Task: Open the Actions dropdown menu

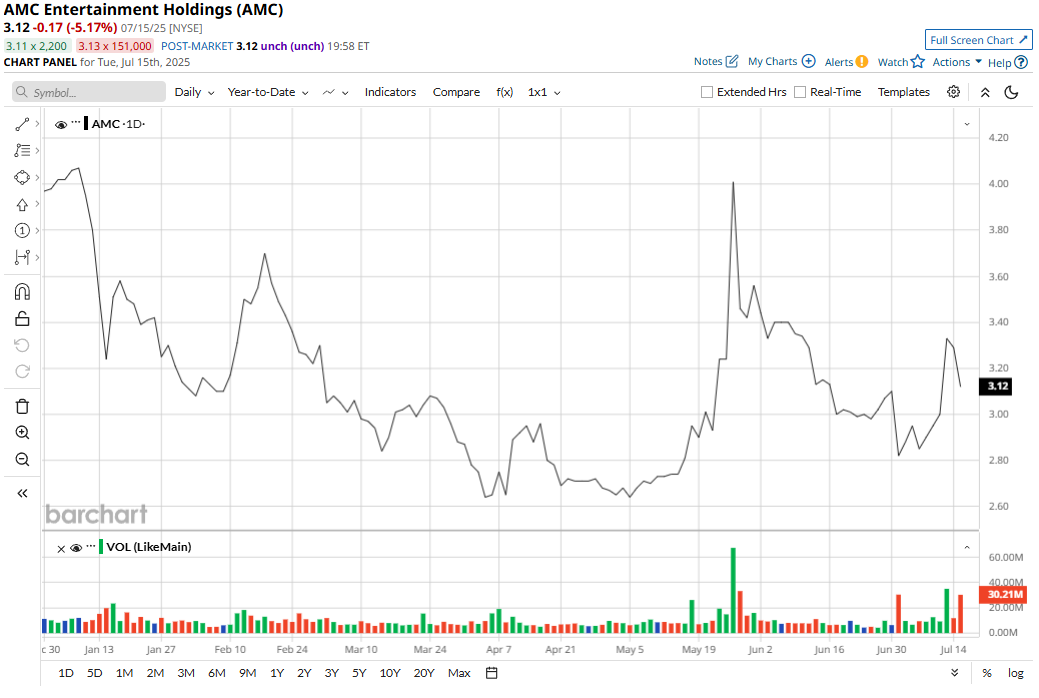Action: [957, 62]
